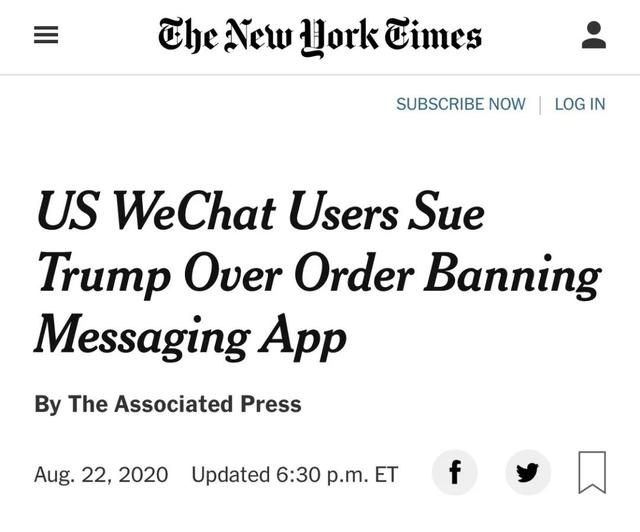
Task: Click the word "By" before the author
Action: (47, 404)
